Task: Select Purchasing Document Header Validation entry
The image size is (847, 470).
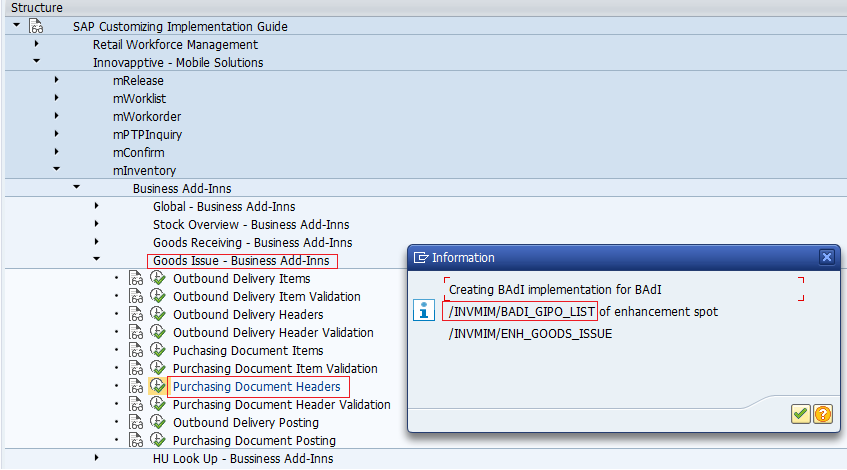Action: (x=281, y=405)
